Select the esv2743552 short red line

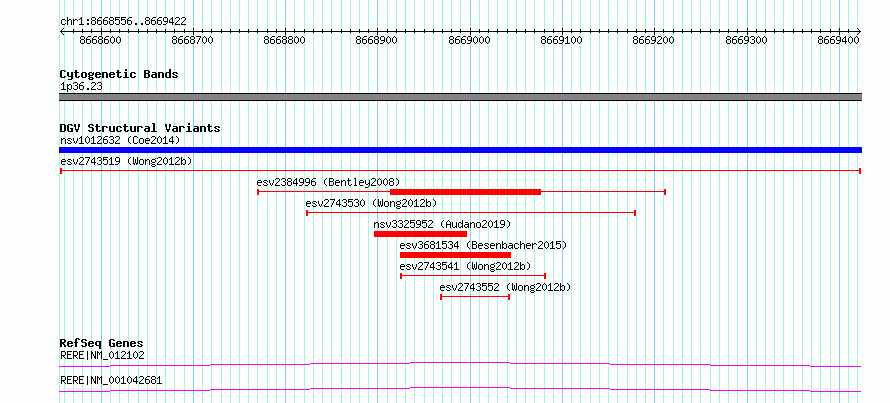pos(475,297)
